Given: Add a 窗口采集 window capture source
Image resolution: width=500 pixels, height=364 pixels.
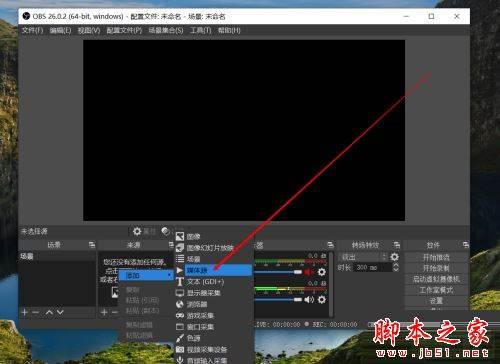Looking at the screenshot, I should (x=213, y=327).
